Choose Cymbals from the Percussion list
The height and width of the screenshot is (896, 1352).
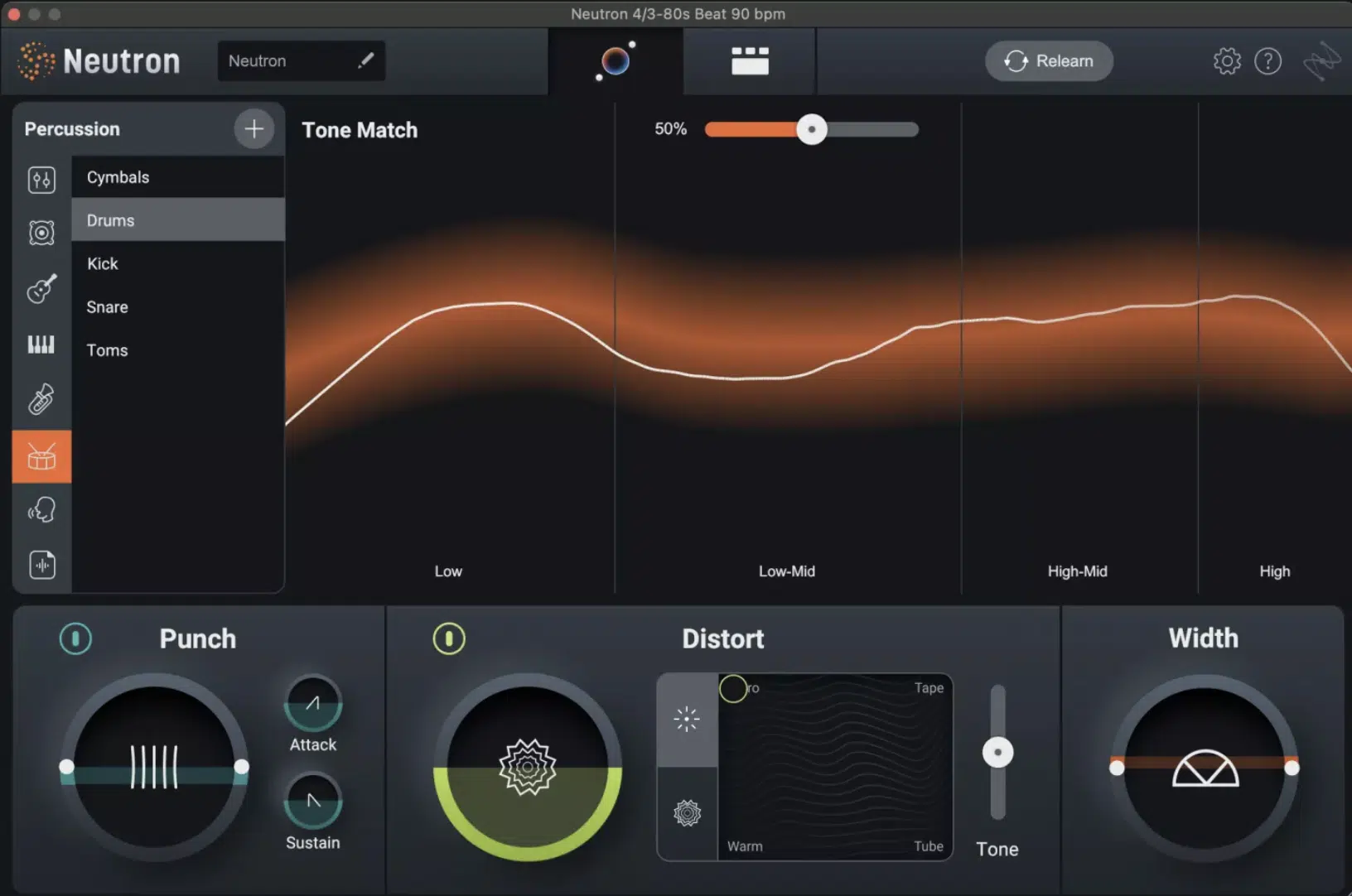pyautogui.click(x=178, y=177)
